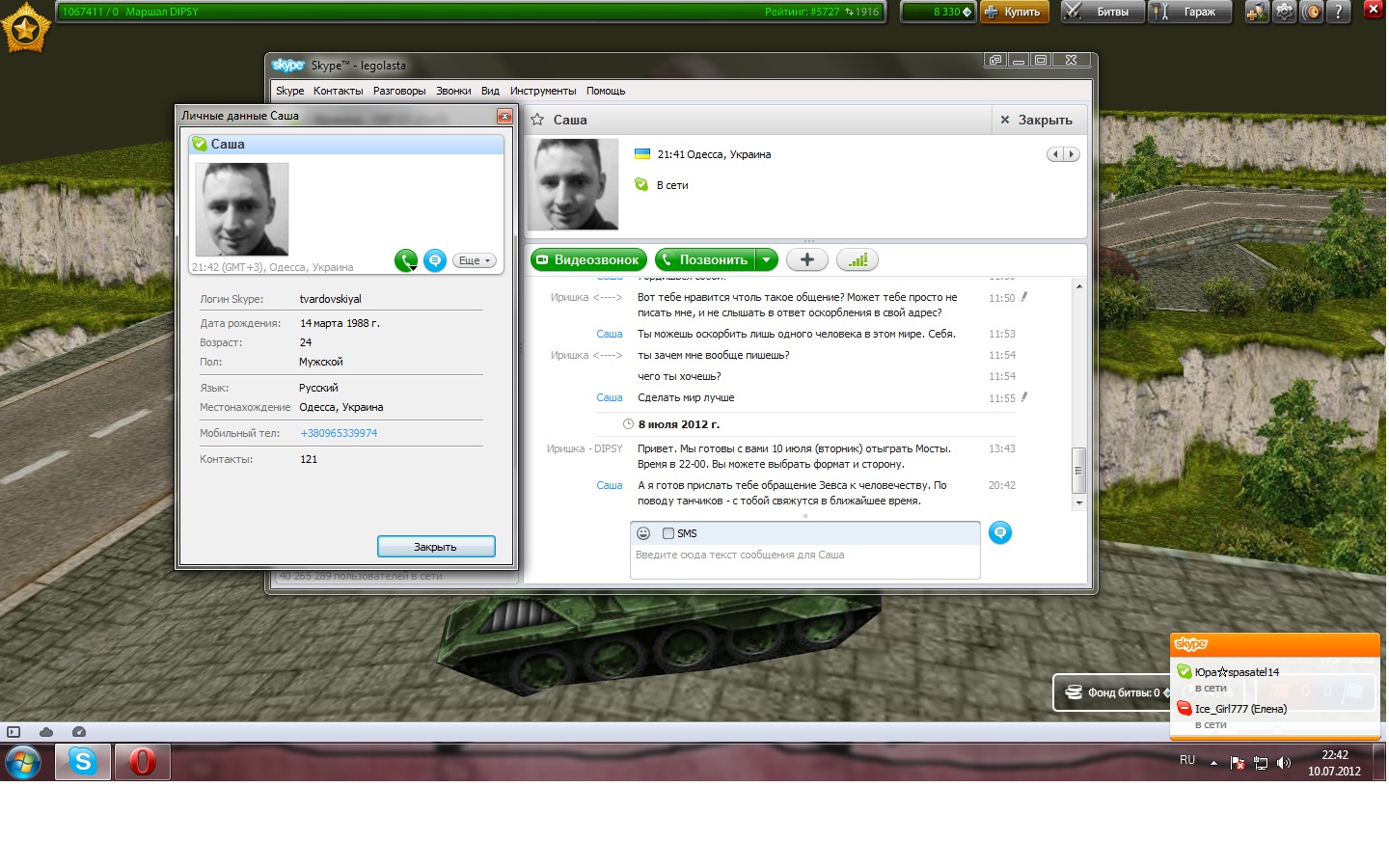Open the Звонки menu
The image size is (1389, 868).
tap(453, 91)
